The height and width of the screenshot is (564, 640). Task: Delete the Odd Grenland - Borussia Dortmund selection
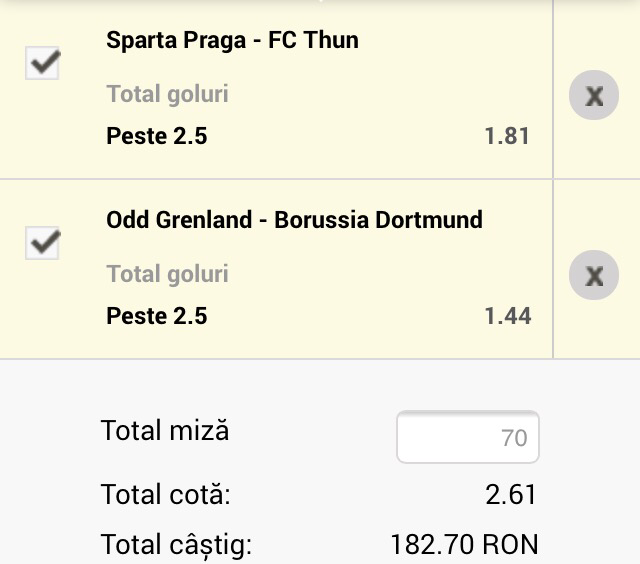pos(594,276)
